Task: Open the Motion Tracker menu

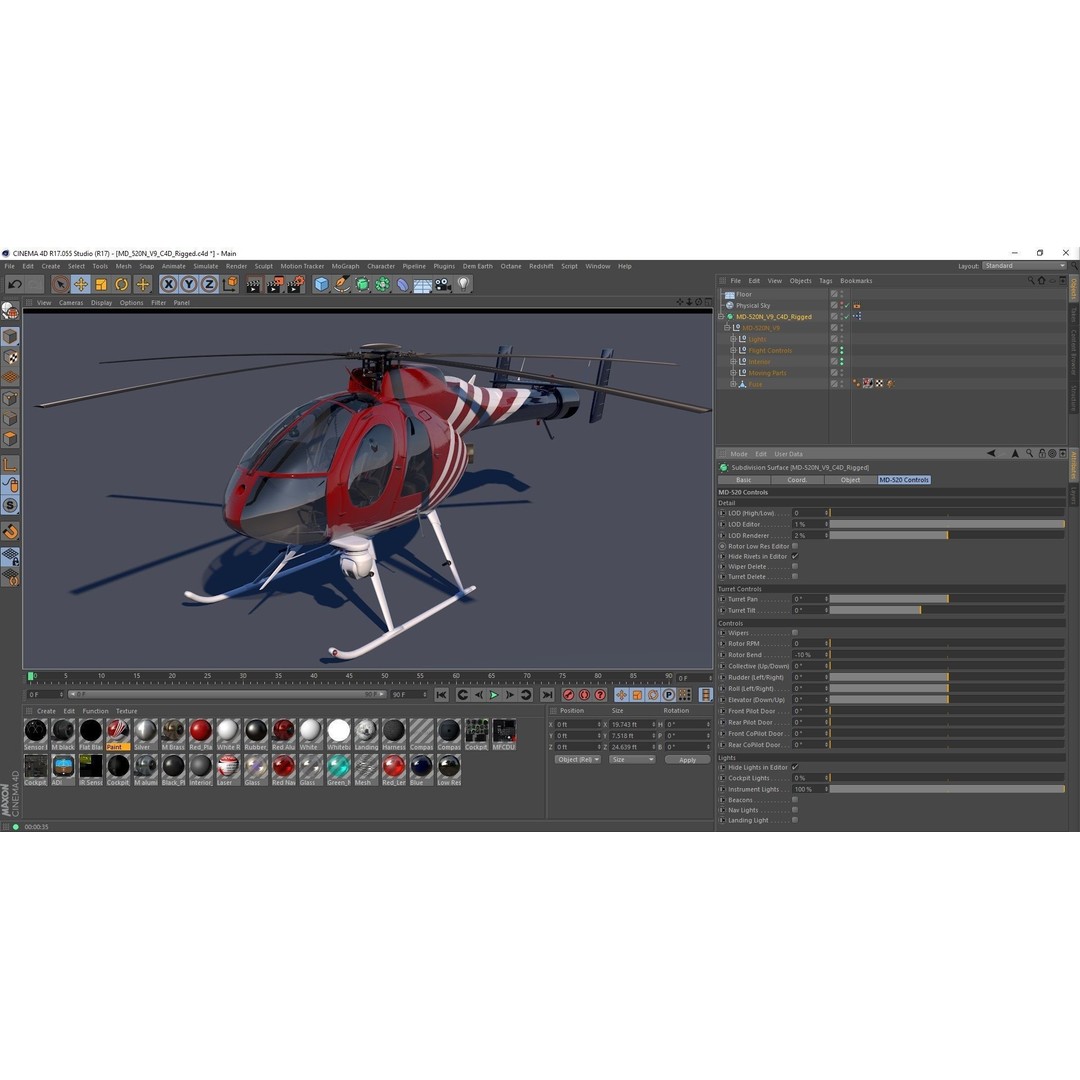Action: pos(302,266)
